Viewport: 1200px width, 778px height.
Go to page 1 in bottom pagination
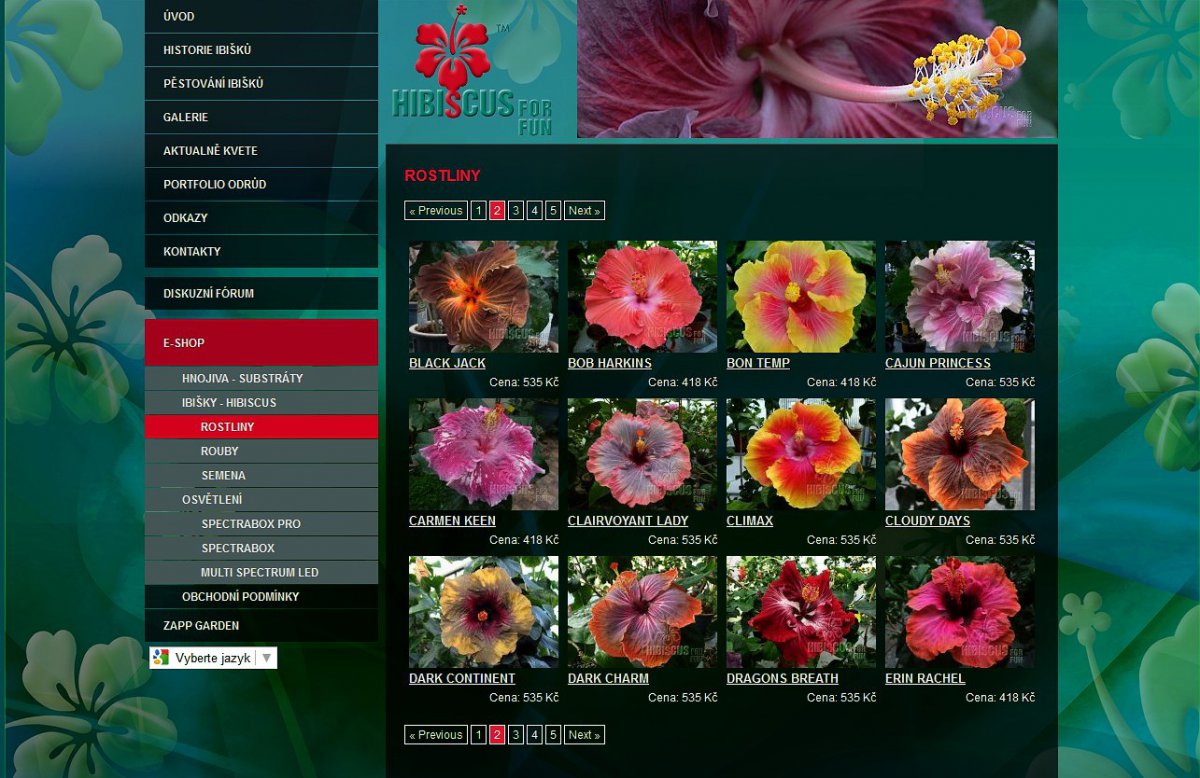479,735
